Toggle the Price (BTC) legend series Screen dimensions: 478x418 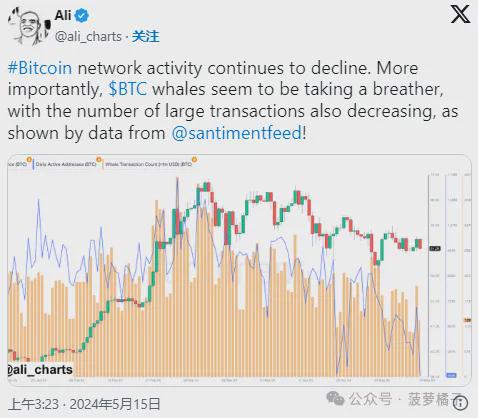[17, 164]
